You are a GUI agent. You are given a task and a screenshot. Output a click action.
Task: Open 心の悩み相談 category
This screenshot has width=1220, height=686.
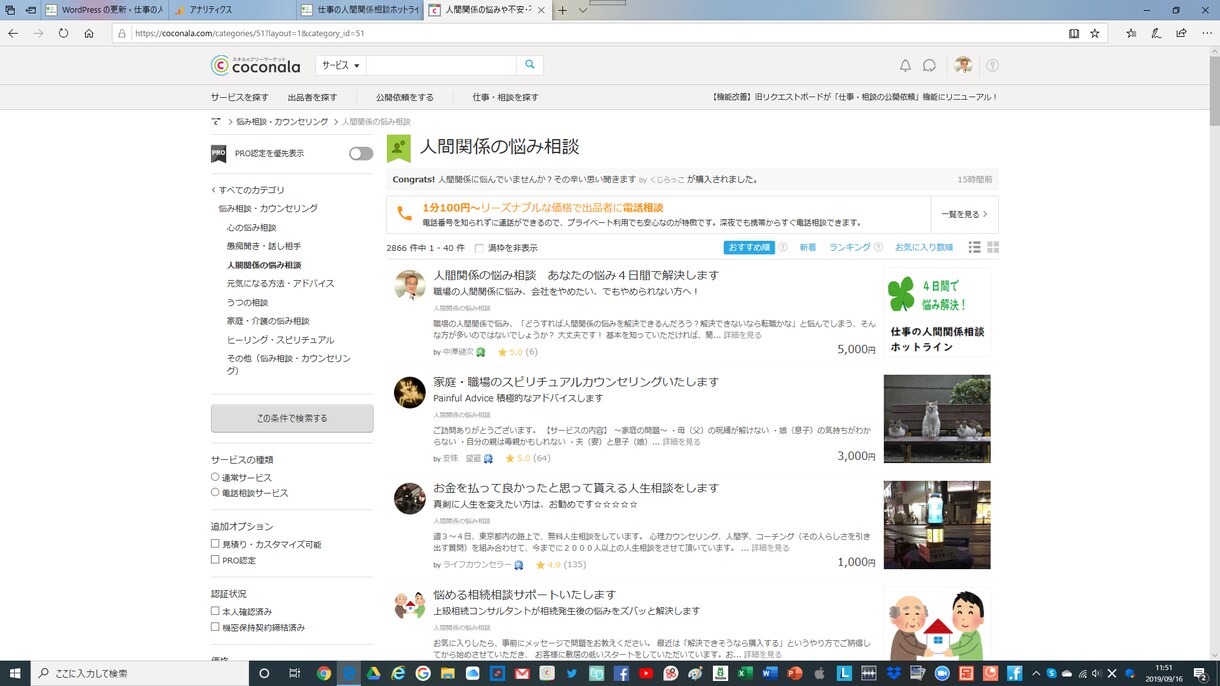tap(252, 228)
